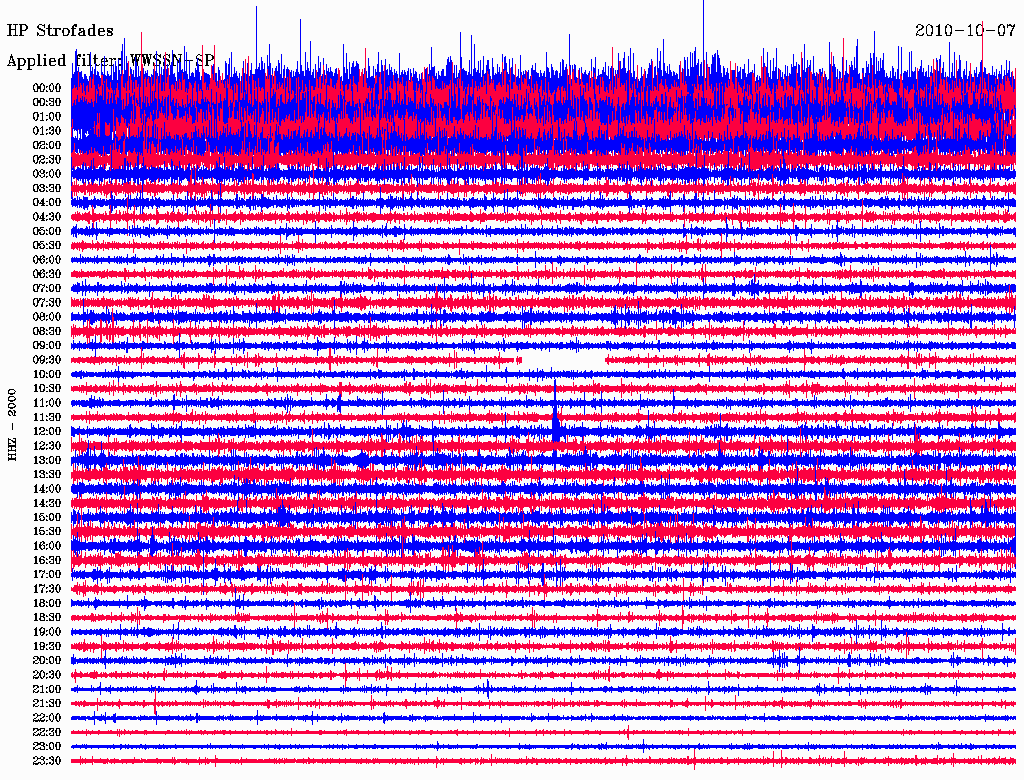Screen dimensions: 1024x780
Task: Click the 00:00 time label
Action: pyautogui.click(x=47, y=88)
